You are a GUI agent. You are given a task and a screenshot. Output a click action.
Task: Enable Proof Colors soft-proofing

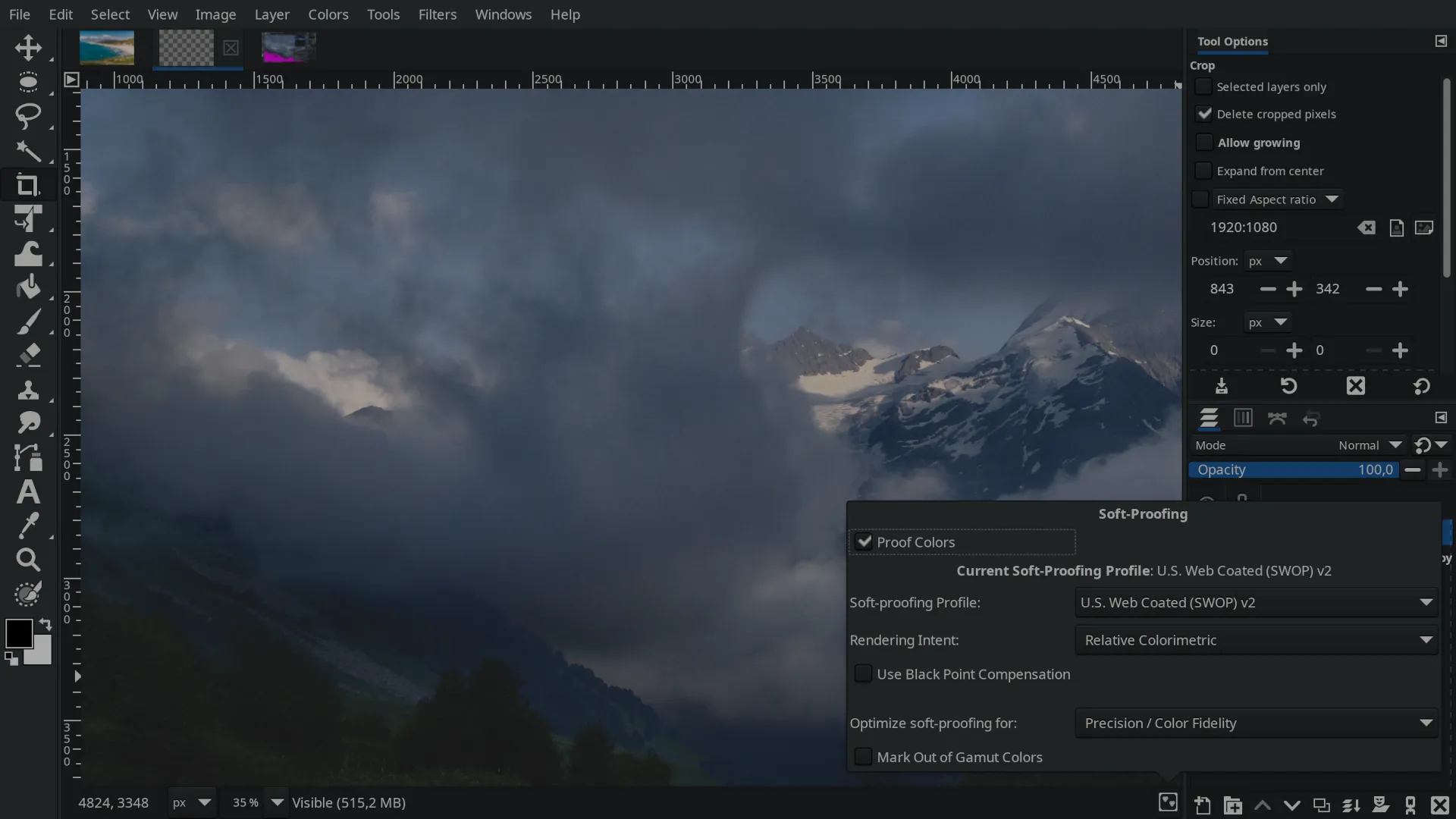864,541
